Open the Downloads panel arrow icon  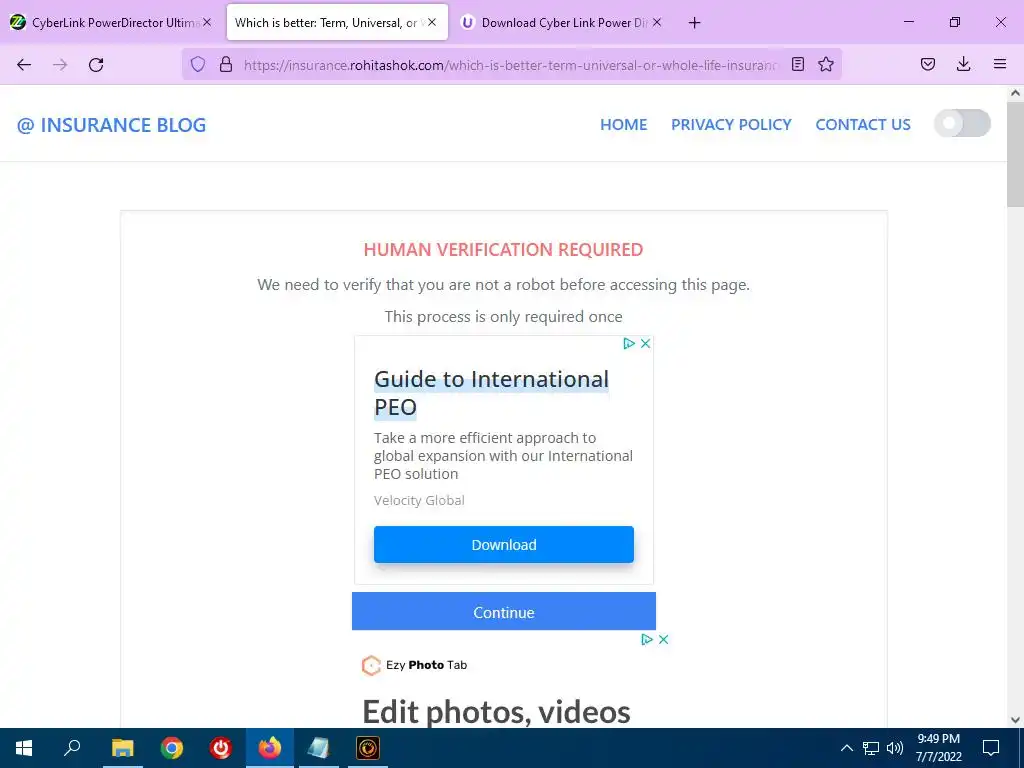coord(963,64)
